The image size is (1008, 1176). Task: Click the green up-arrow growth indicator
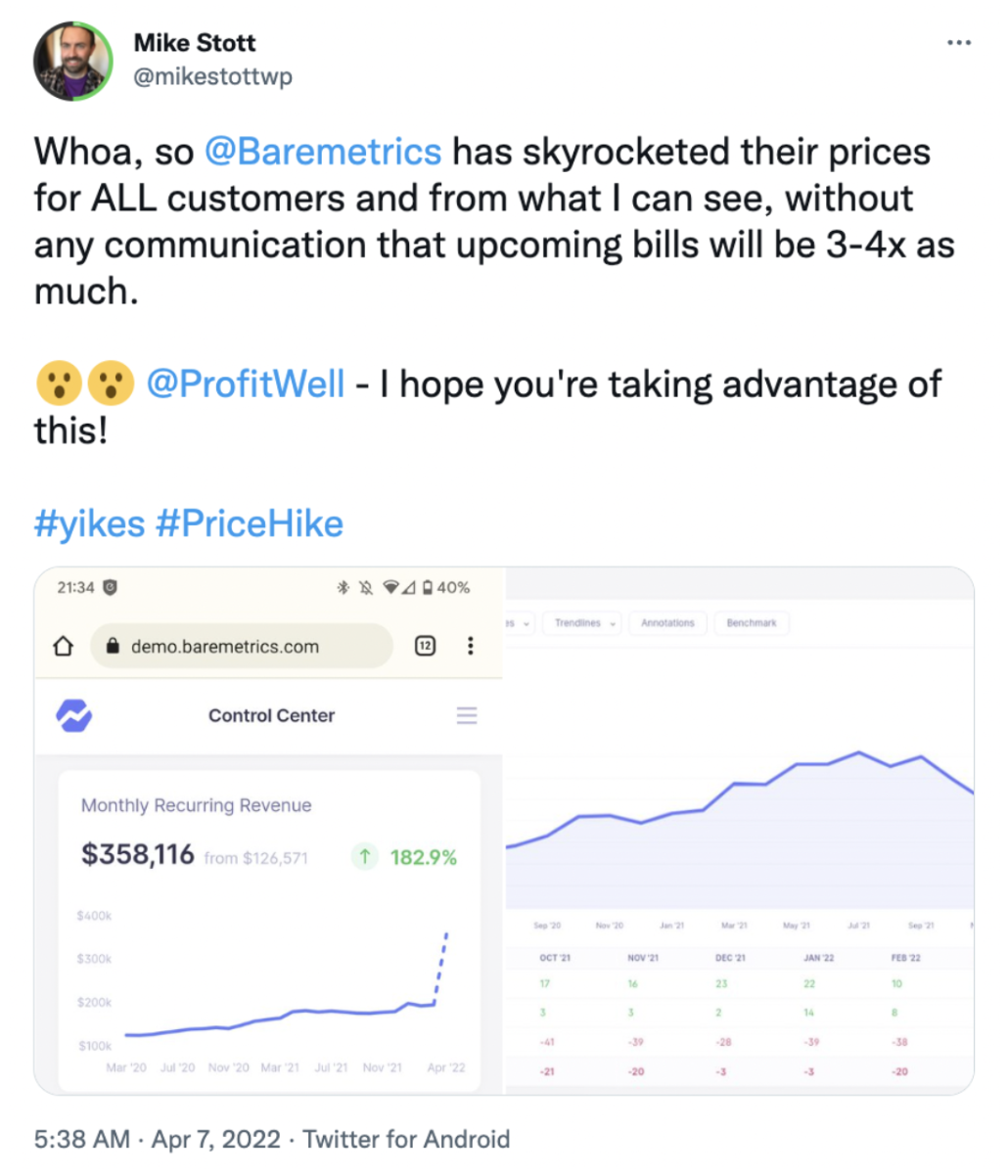tap(364, 857)
